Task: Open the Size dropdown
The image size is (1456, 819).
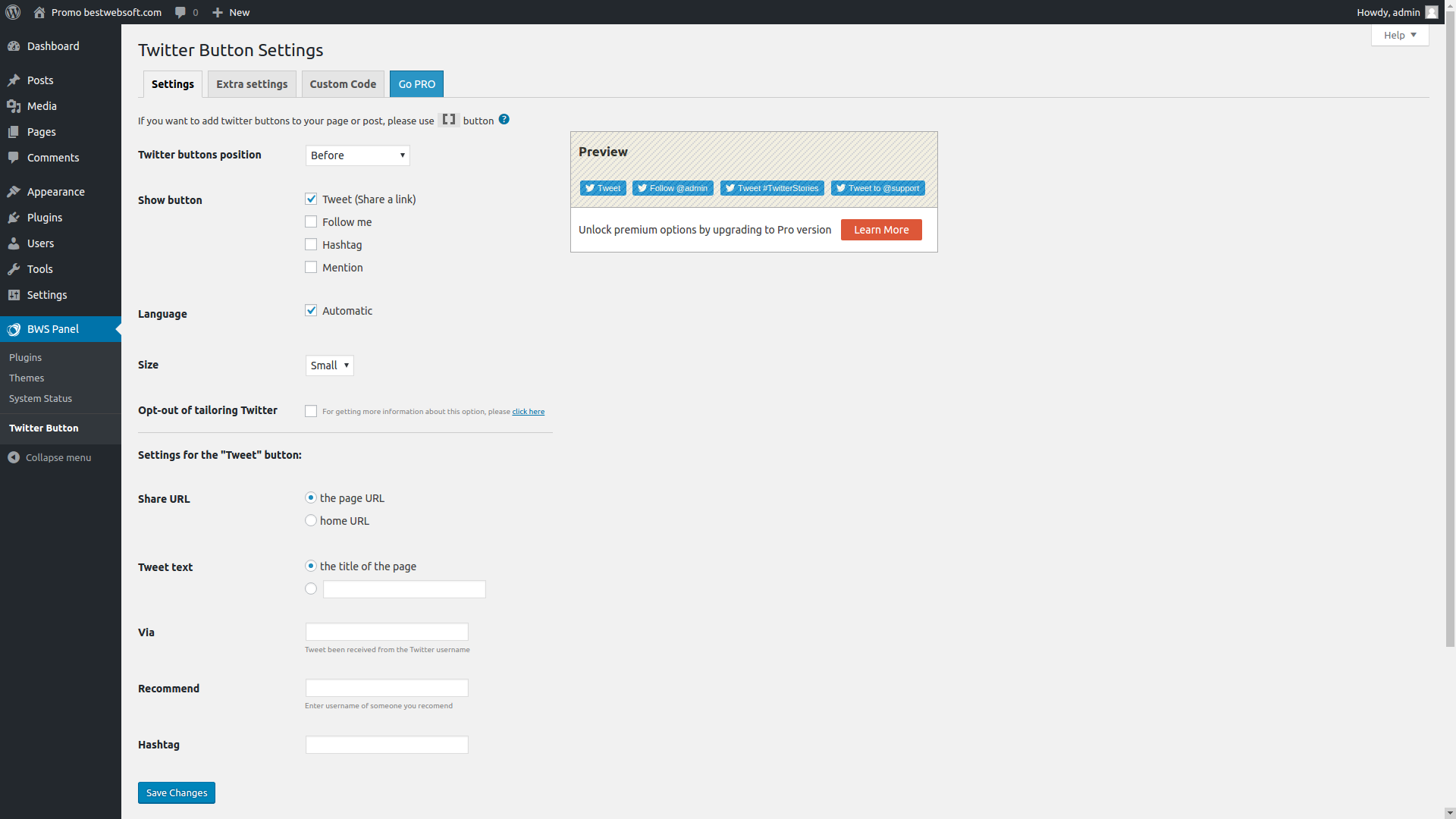Action: click(330, 366)
